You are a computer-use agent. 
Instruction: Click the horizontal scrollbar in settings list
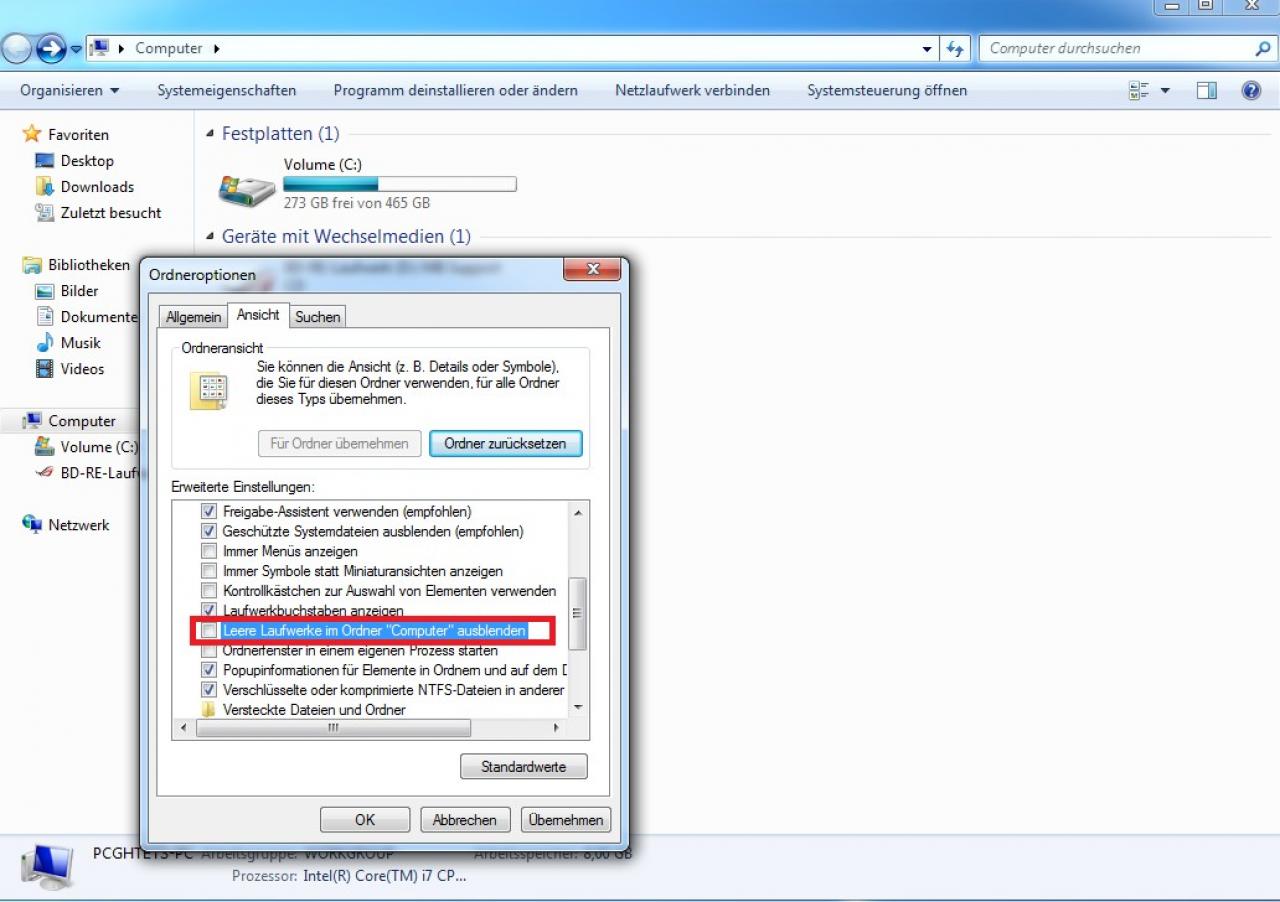point(333,729)
